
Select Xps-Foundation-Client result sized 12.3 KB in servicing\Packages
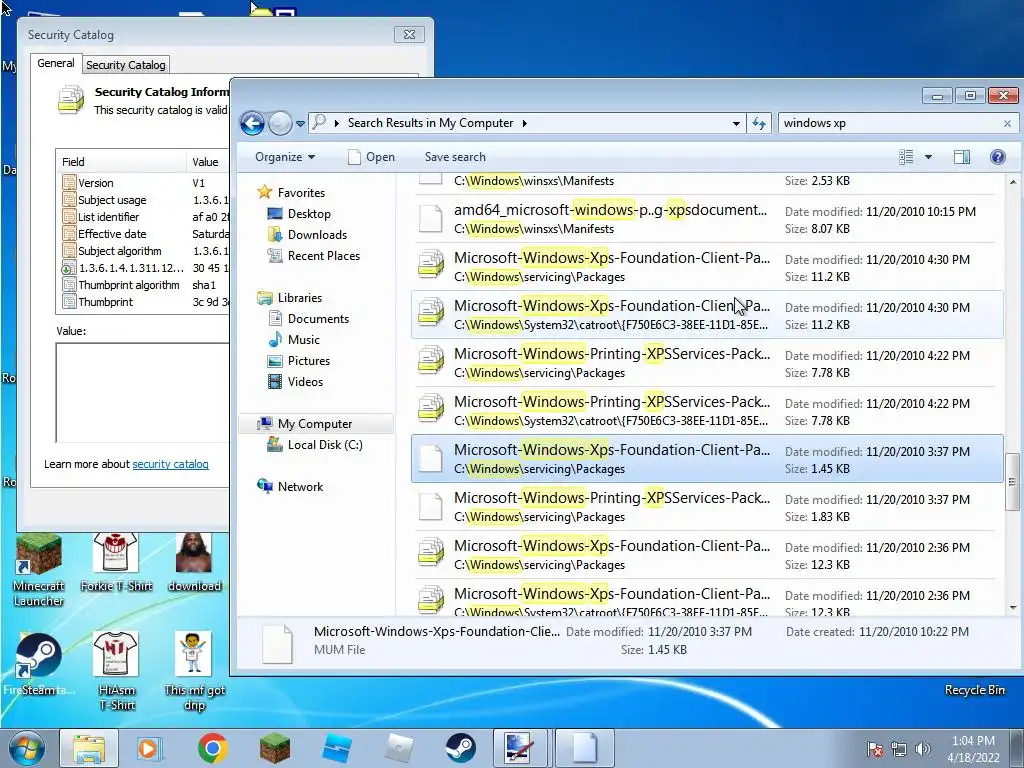coord(707,554)
